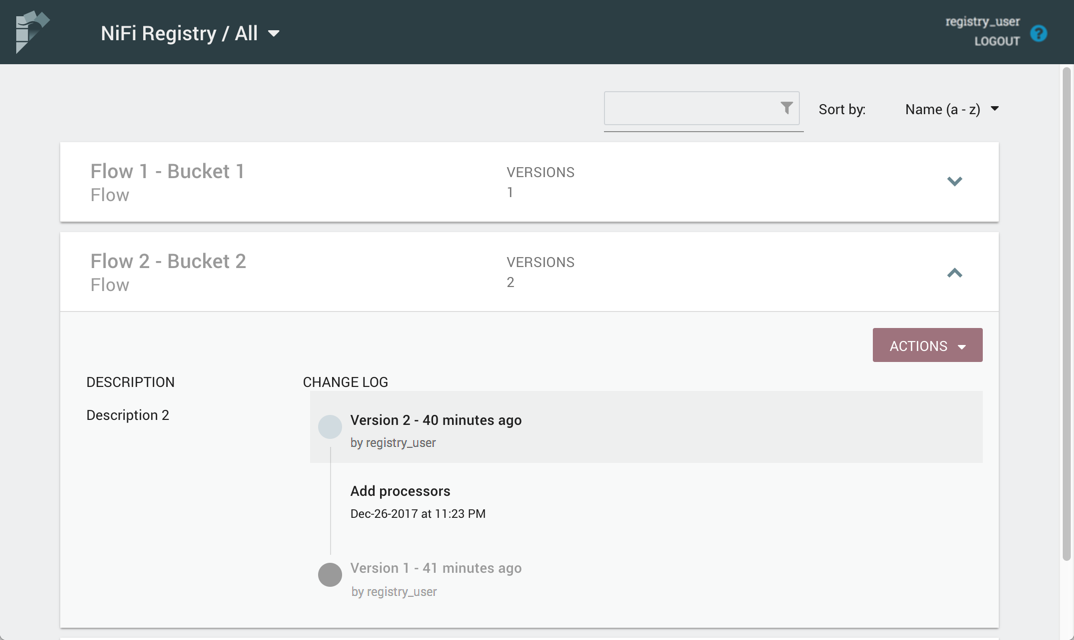Viewport: 1074px width, 640px height.
Task: Click the registry_user name in header
Action: click(x=982, y=21)
